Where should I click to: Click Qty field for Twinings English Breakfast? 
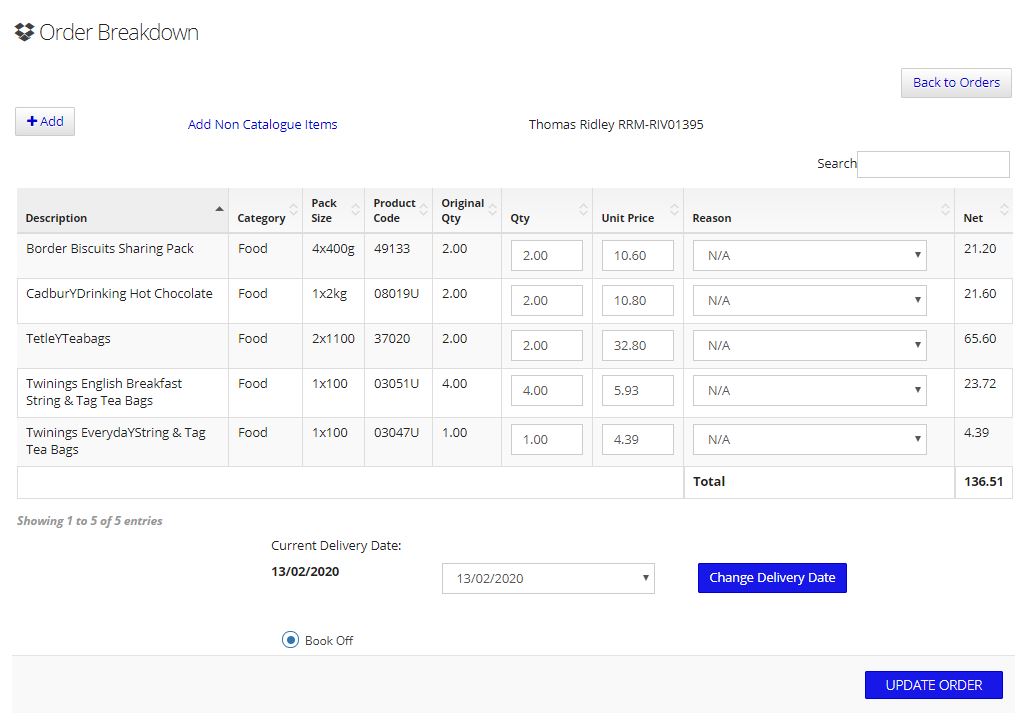tap(546, 390)
